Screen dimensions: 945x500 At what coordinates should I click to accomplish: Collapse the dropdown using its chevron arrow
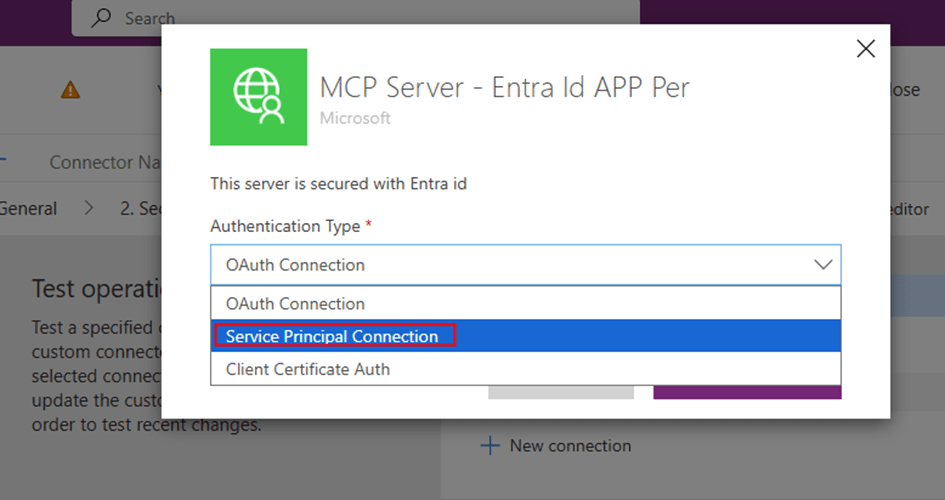[822, 265]
